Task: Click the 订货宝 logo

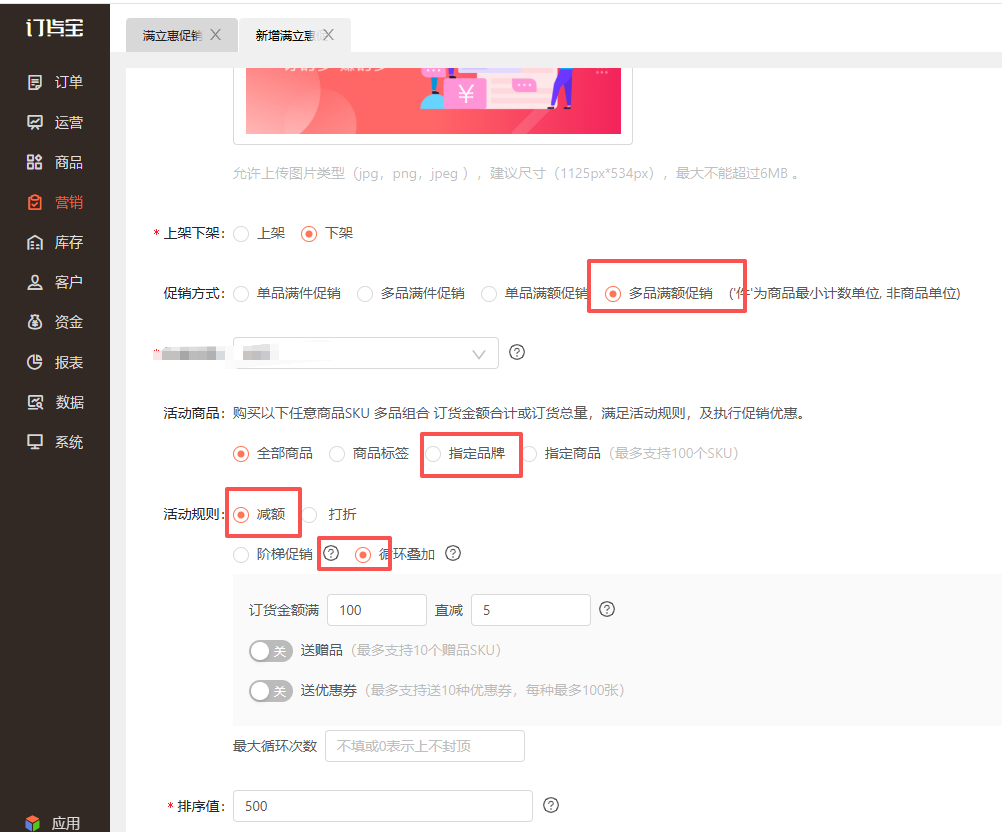Action: (55, 28)
